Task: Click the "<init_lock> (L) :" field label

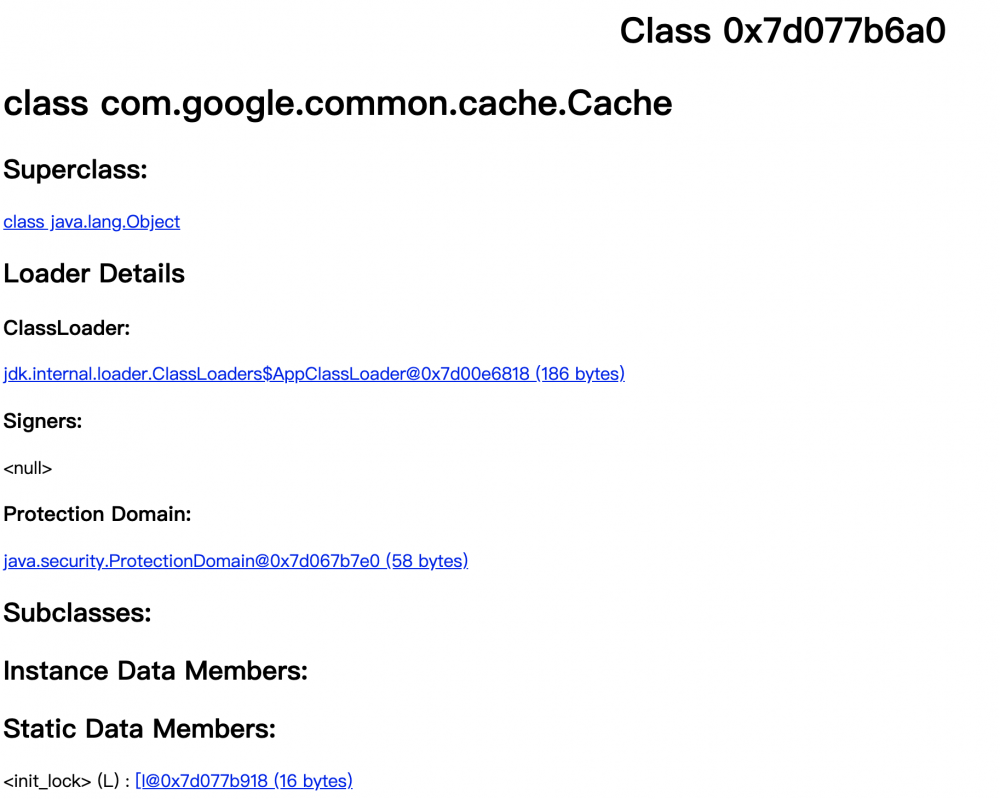Action: click(67, 781)
